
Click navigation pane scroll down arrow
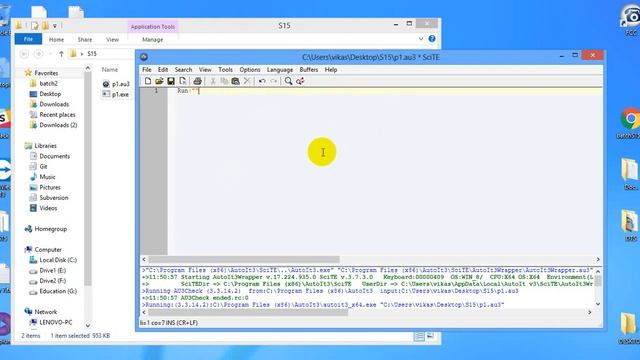pos(88,326)
